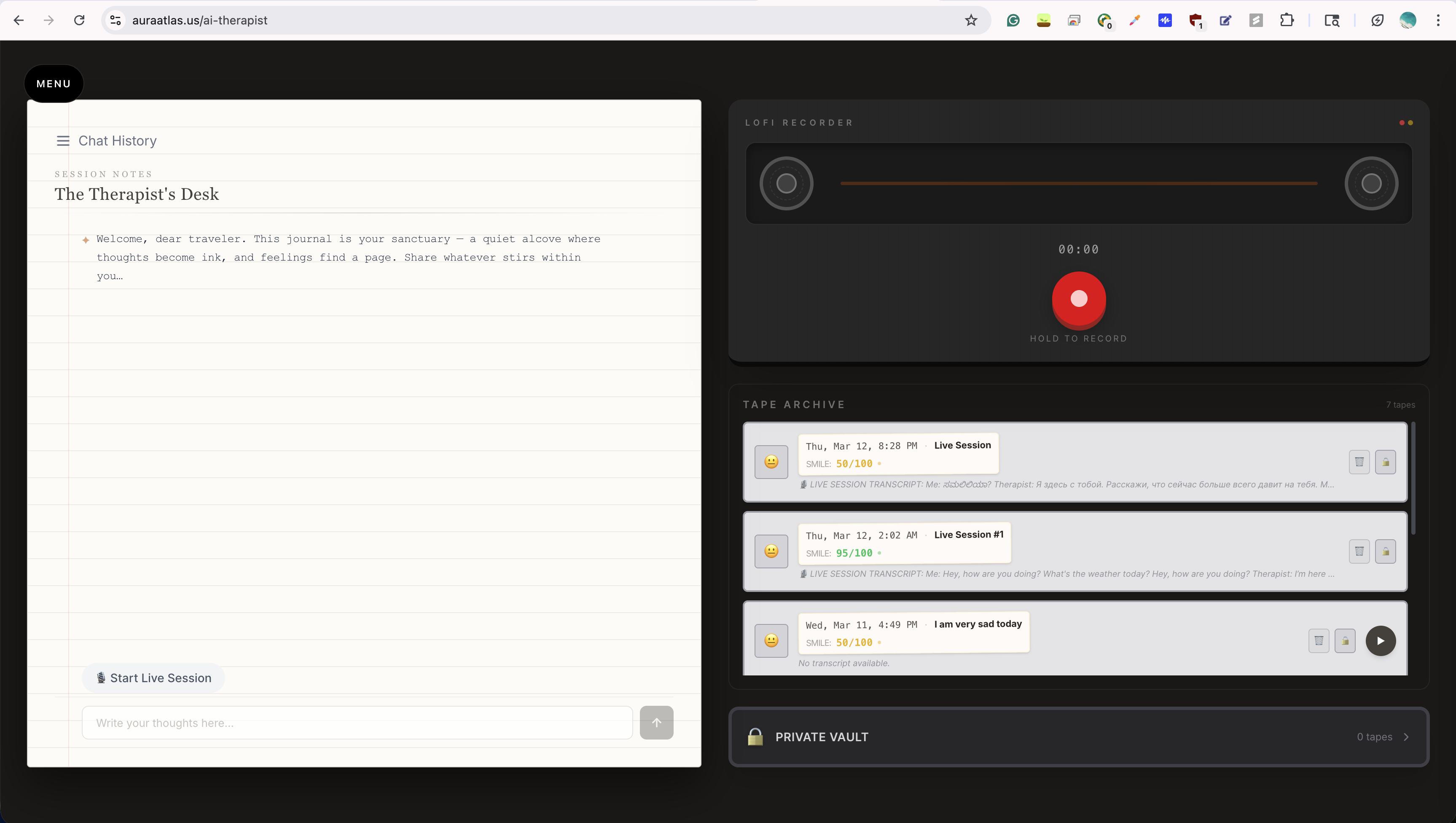1456x823 pixels.
Task: Delete the Live Session #1 tape
Action: click(x=1359, y=551)
